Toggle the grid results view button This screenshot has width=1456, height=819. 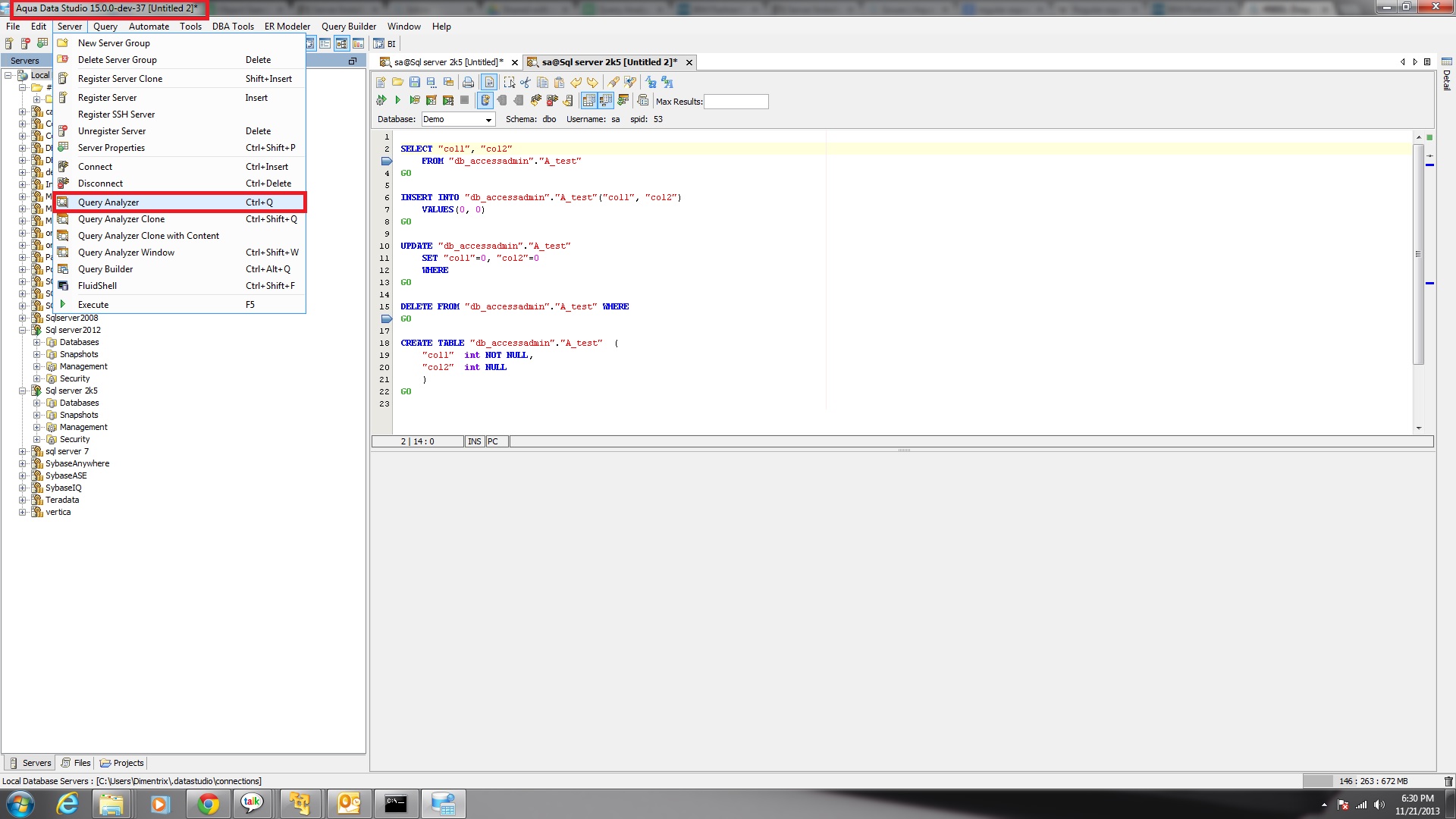point(588,100)
